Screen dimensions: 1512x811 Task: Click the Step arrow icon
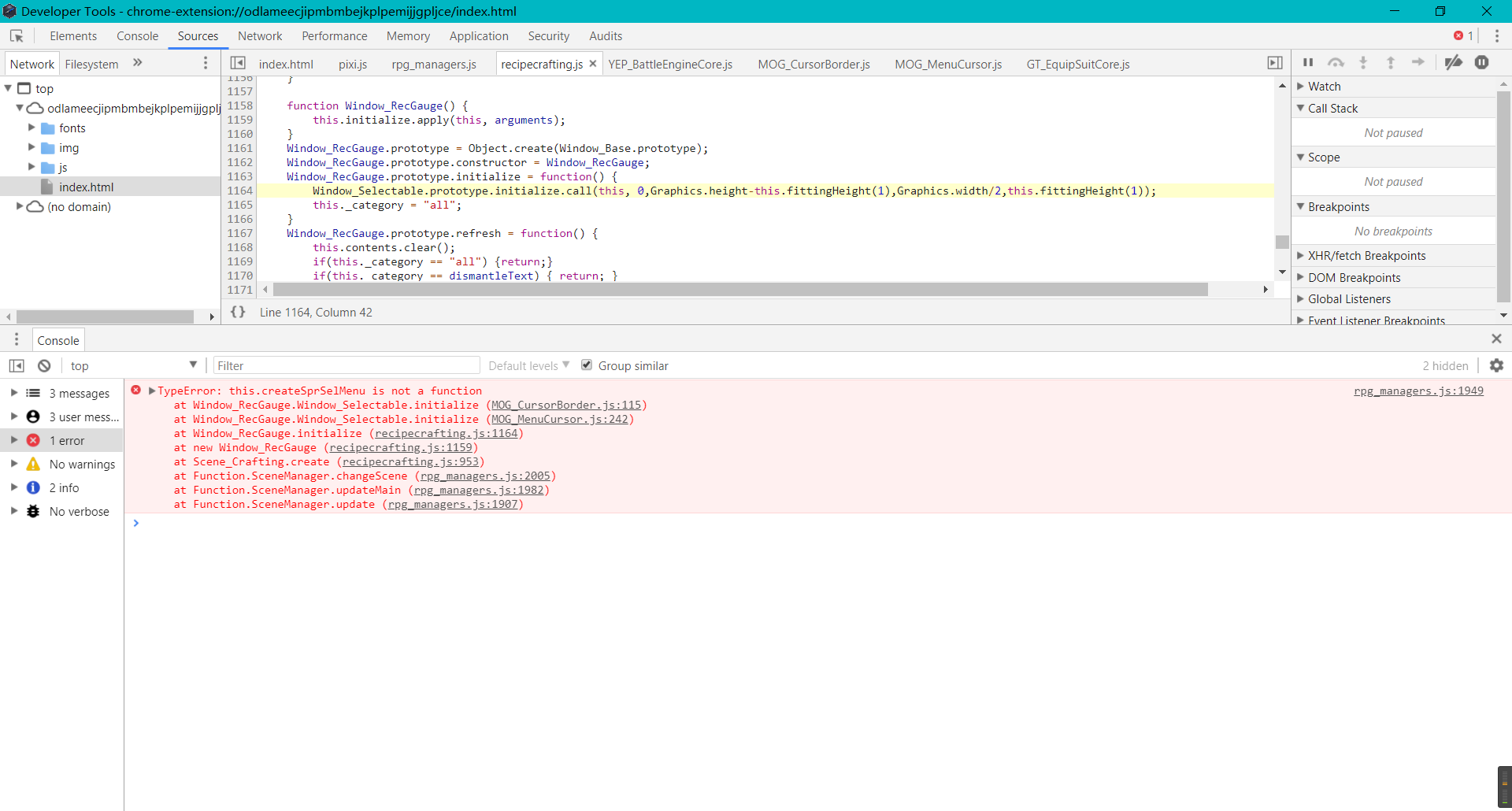coord(1417,63)
